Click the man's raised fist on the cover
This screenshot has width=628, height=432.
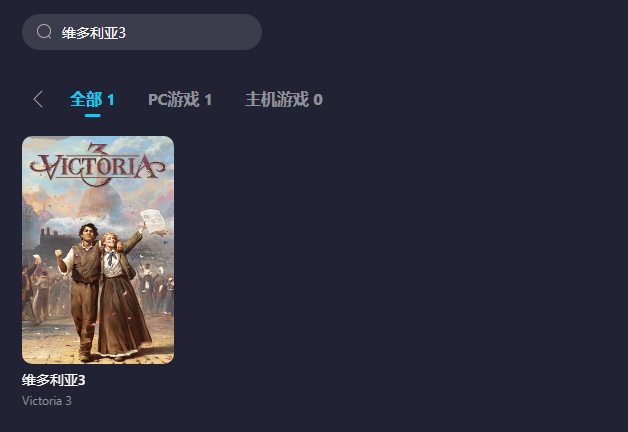pos(59,253)
